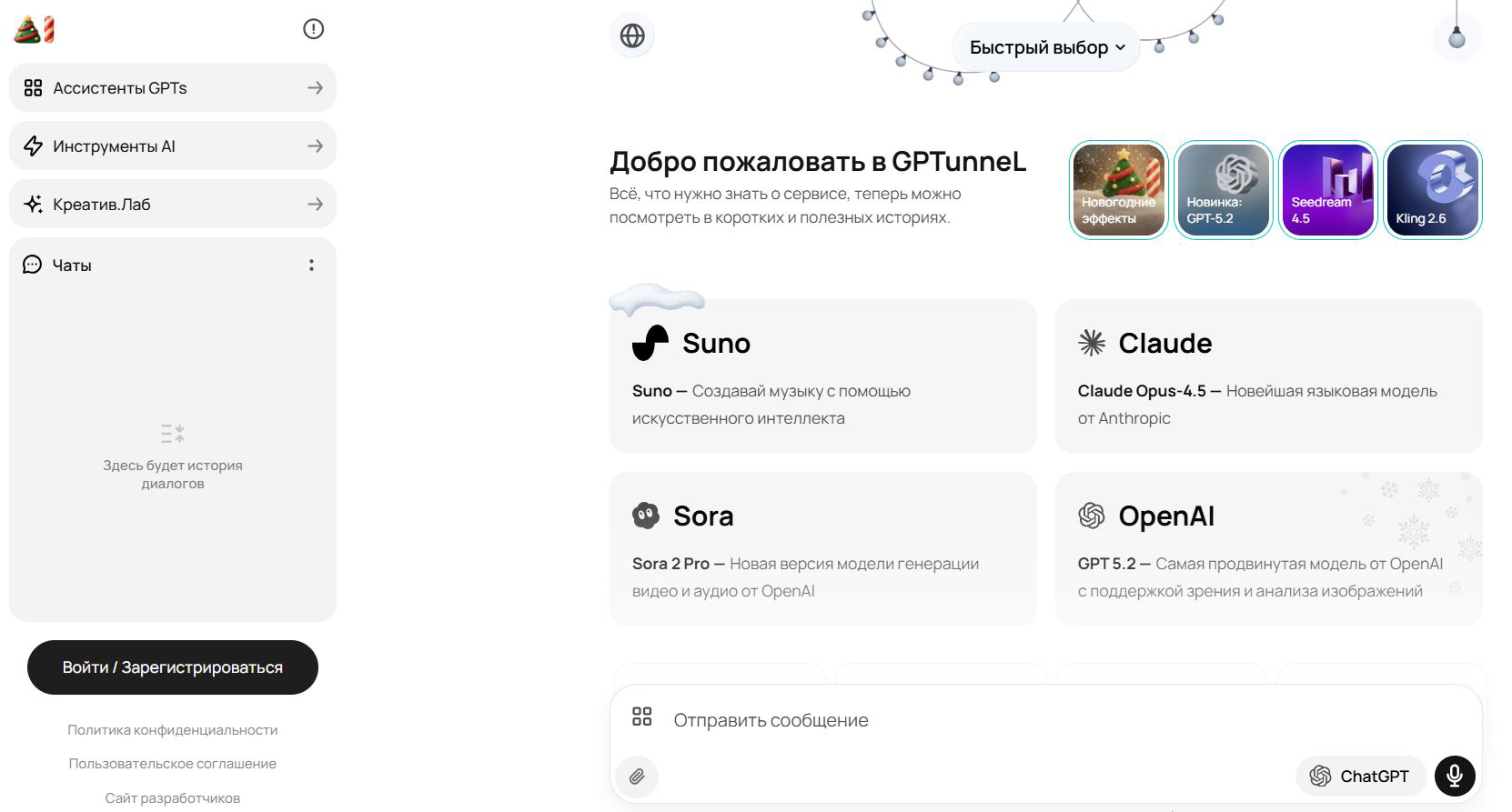Viewport: 1512px width, 812px height.
Task: Open the Инструменты AI section
Action: tap(173, 145)
